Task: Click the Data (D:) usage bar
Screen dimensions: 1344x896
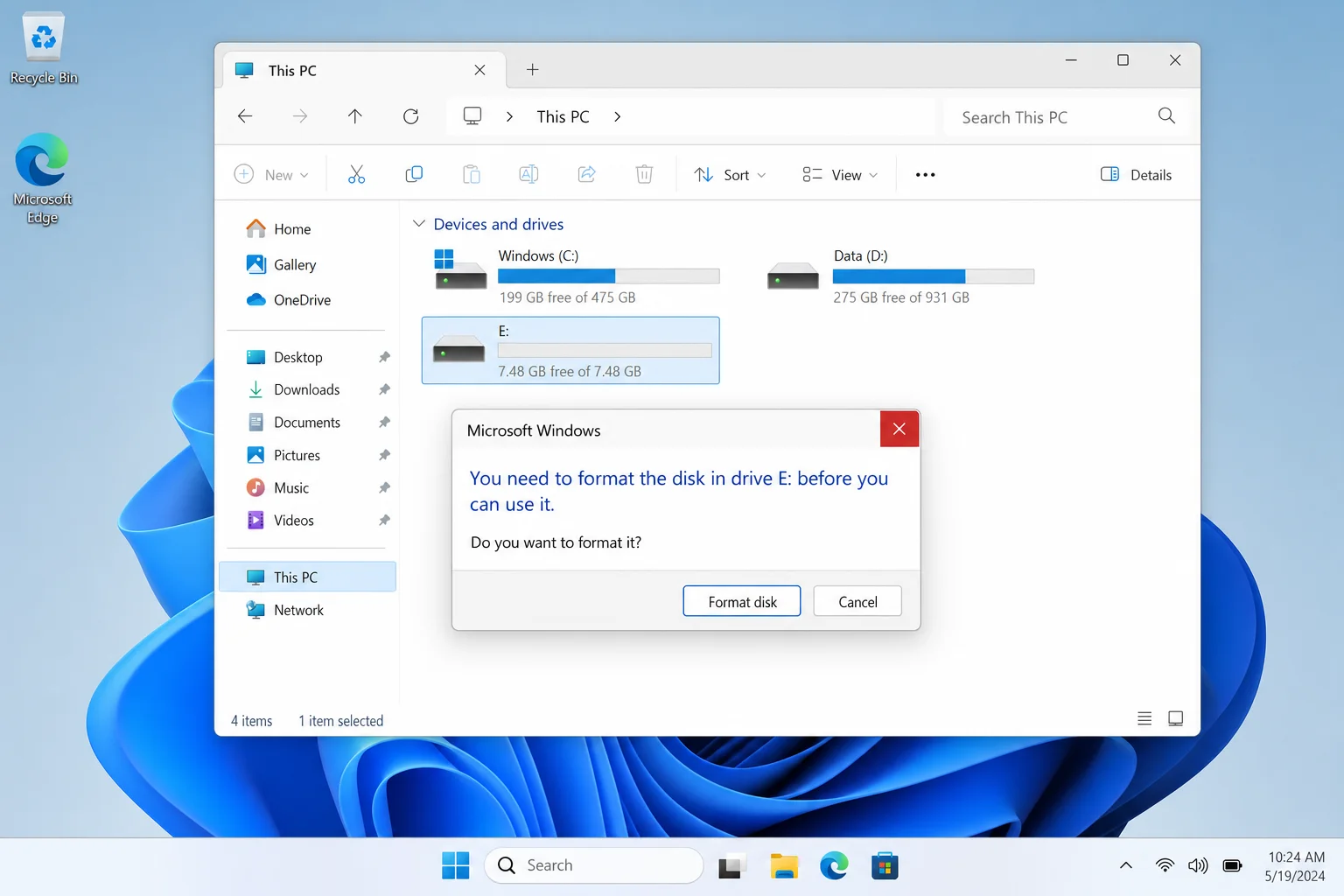Action: 934,276
